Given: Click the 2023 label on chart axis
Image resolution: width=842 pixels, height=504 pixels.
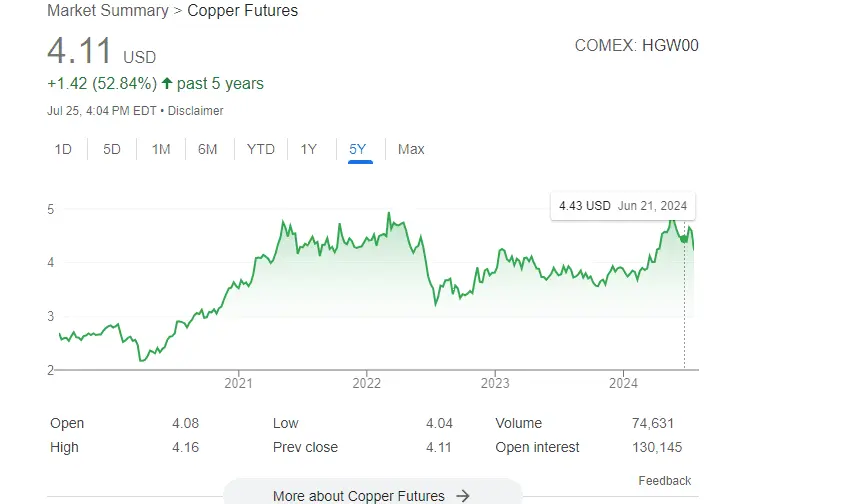Looking at the screenshot, I should point(495,383).
